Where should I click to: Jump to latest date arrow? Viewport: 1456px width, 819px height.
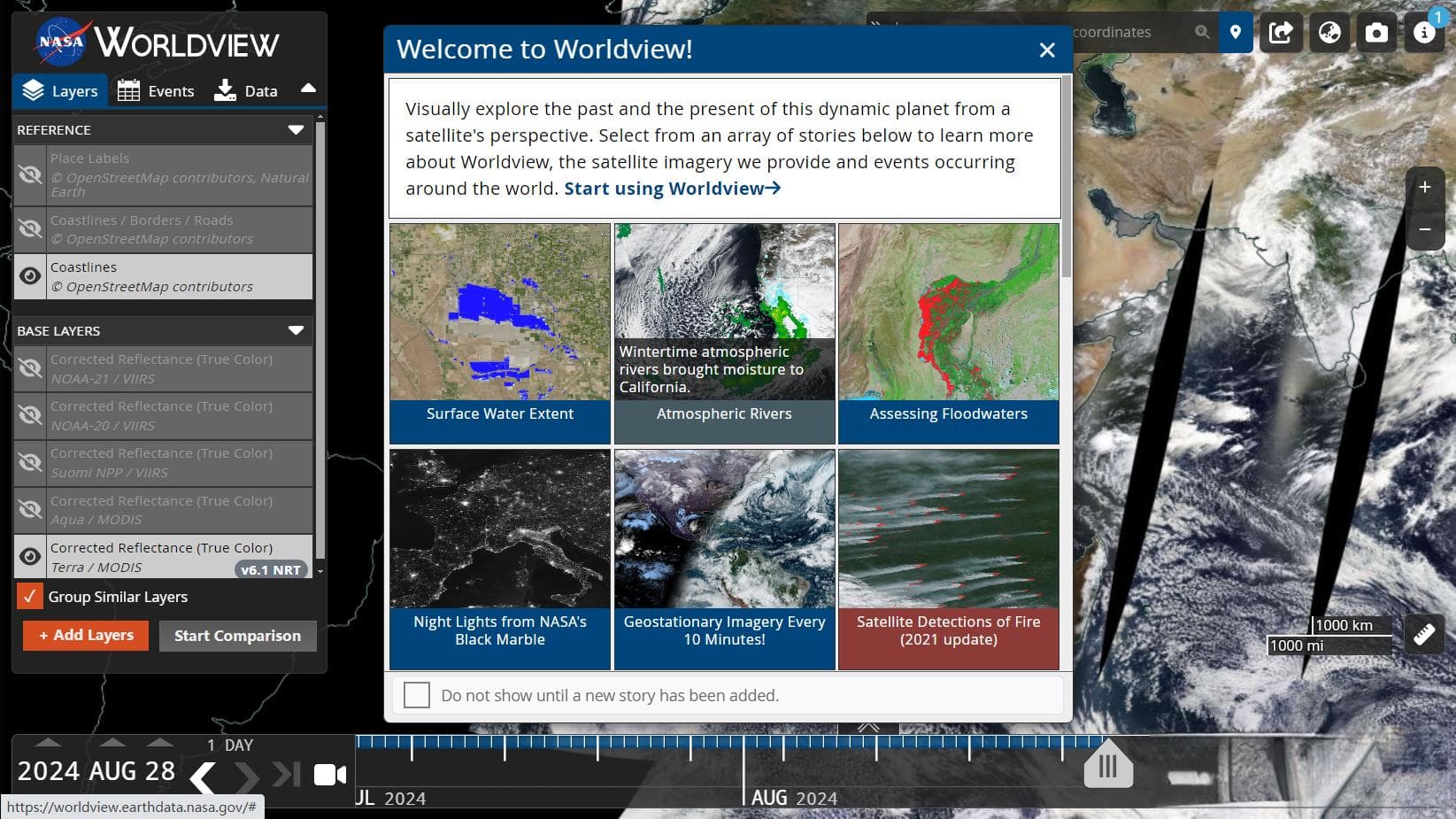[287, 774]
